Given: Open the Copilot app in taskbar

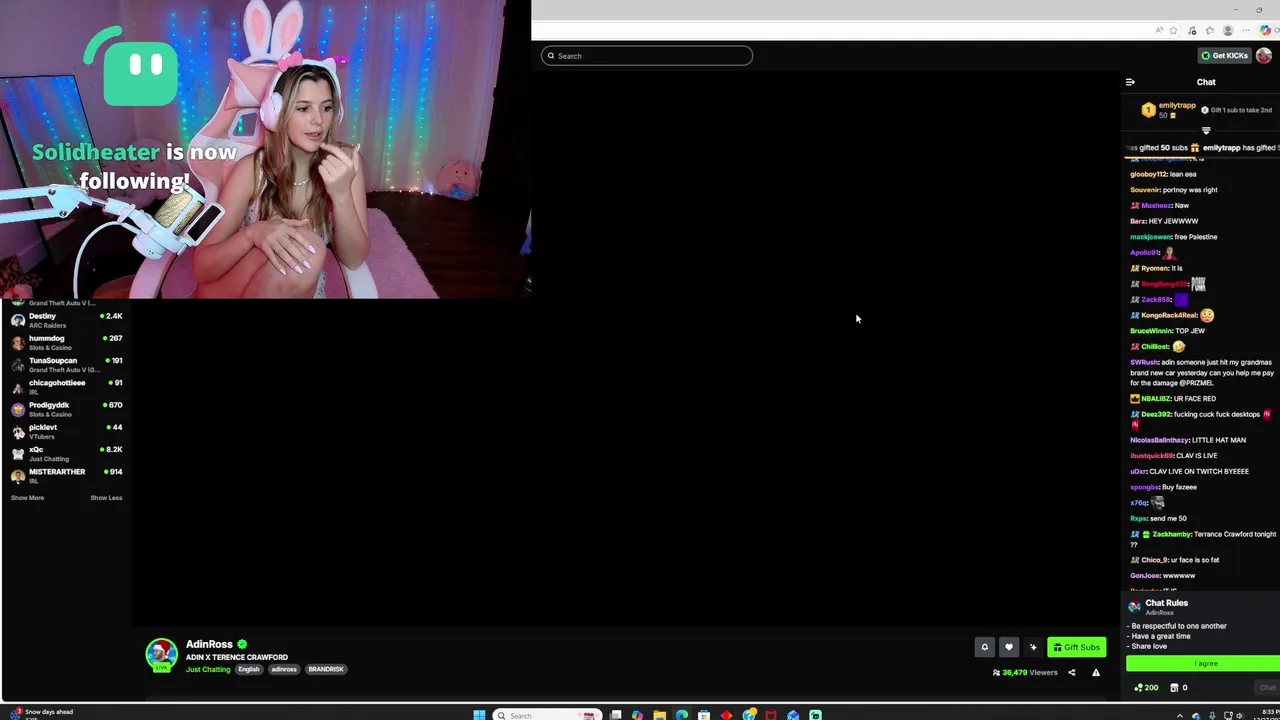Looking at the screenshot, I should [x=637, y=715].
